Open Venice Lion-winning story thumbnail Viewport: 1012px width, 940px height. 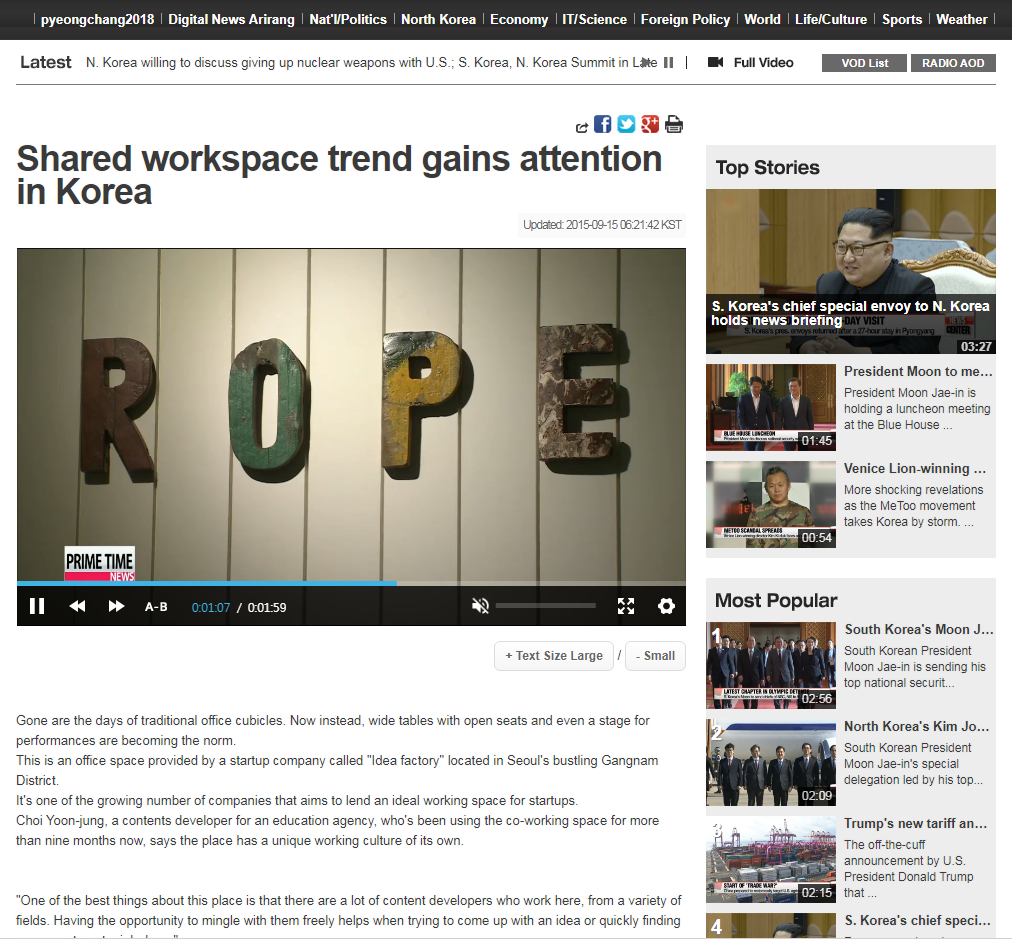click(x=771, y=504)
